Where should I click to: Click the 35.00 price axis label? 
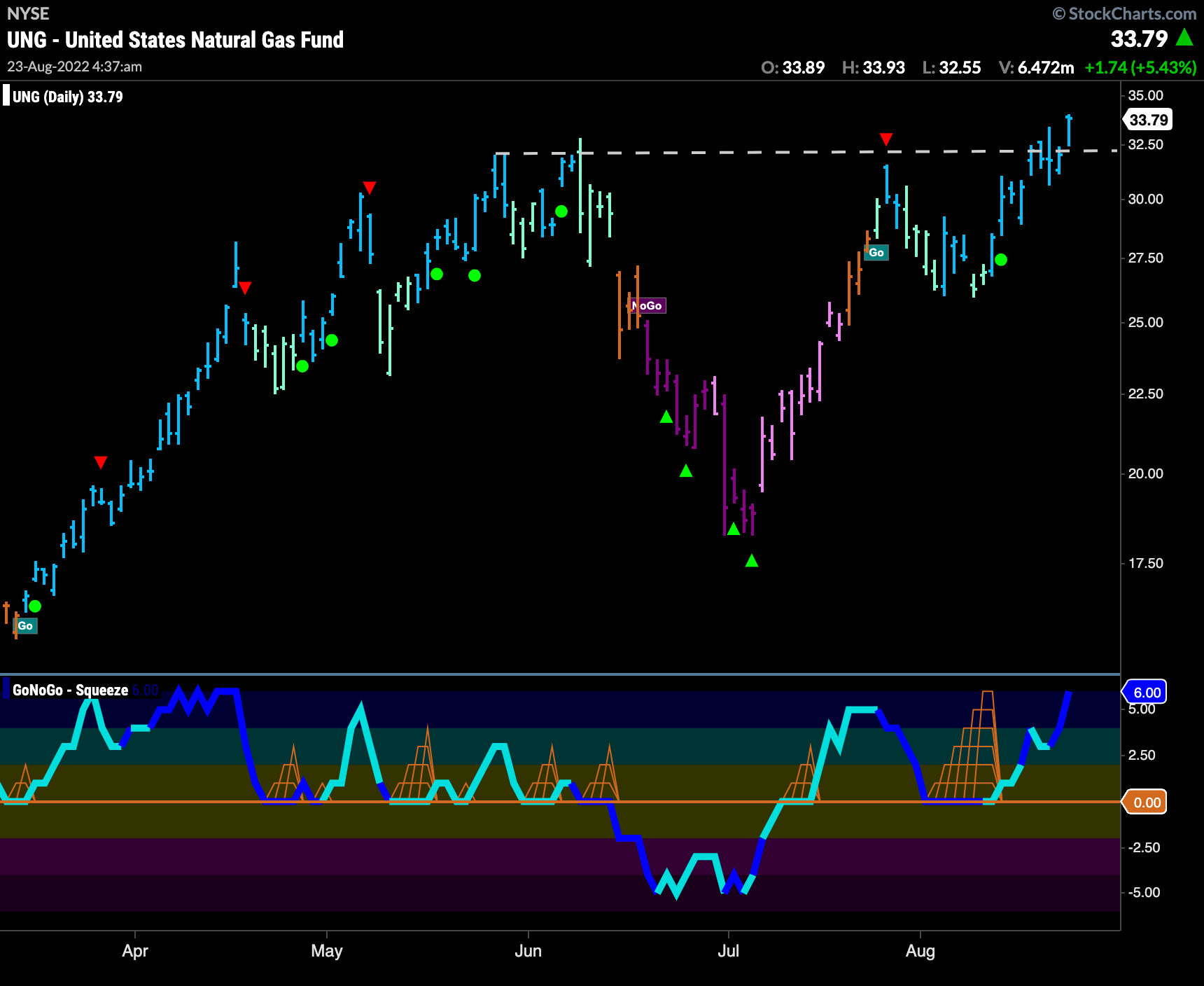[x=1145, y=95]
